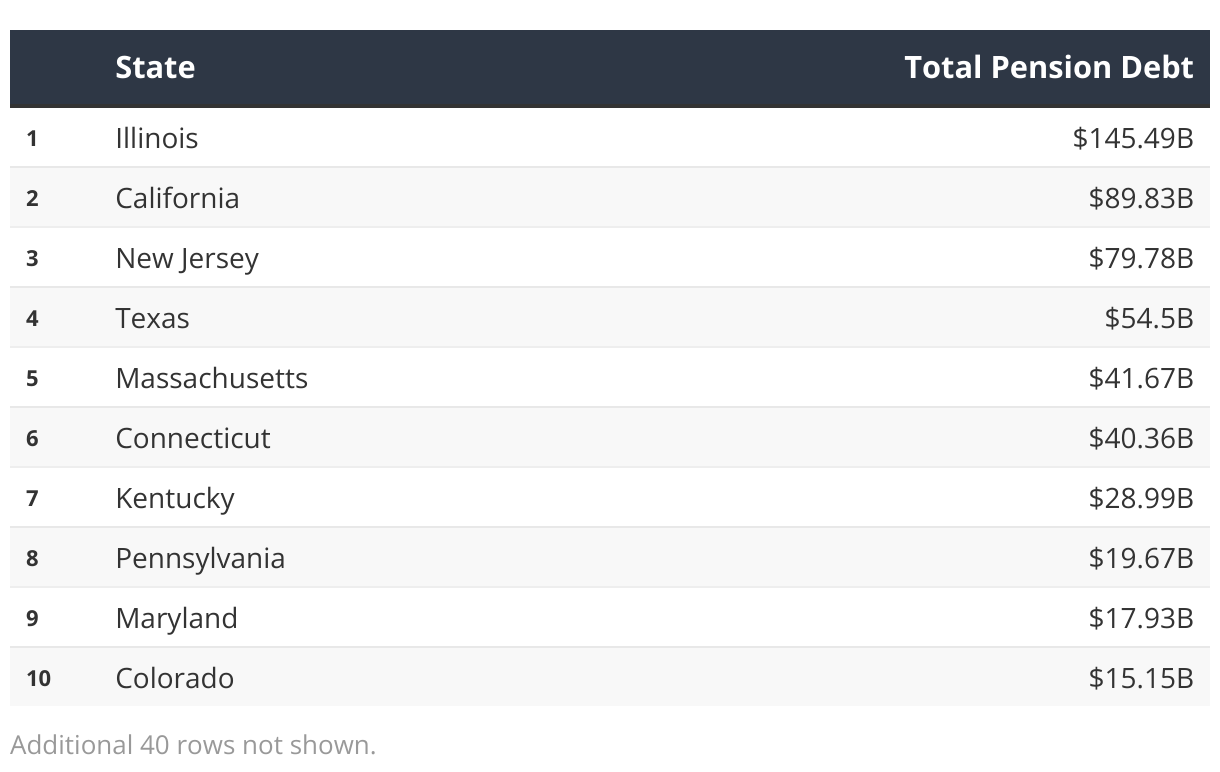Click rank number 1 cell
1220x772 pixels.
click(x=32, y=138)
